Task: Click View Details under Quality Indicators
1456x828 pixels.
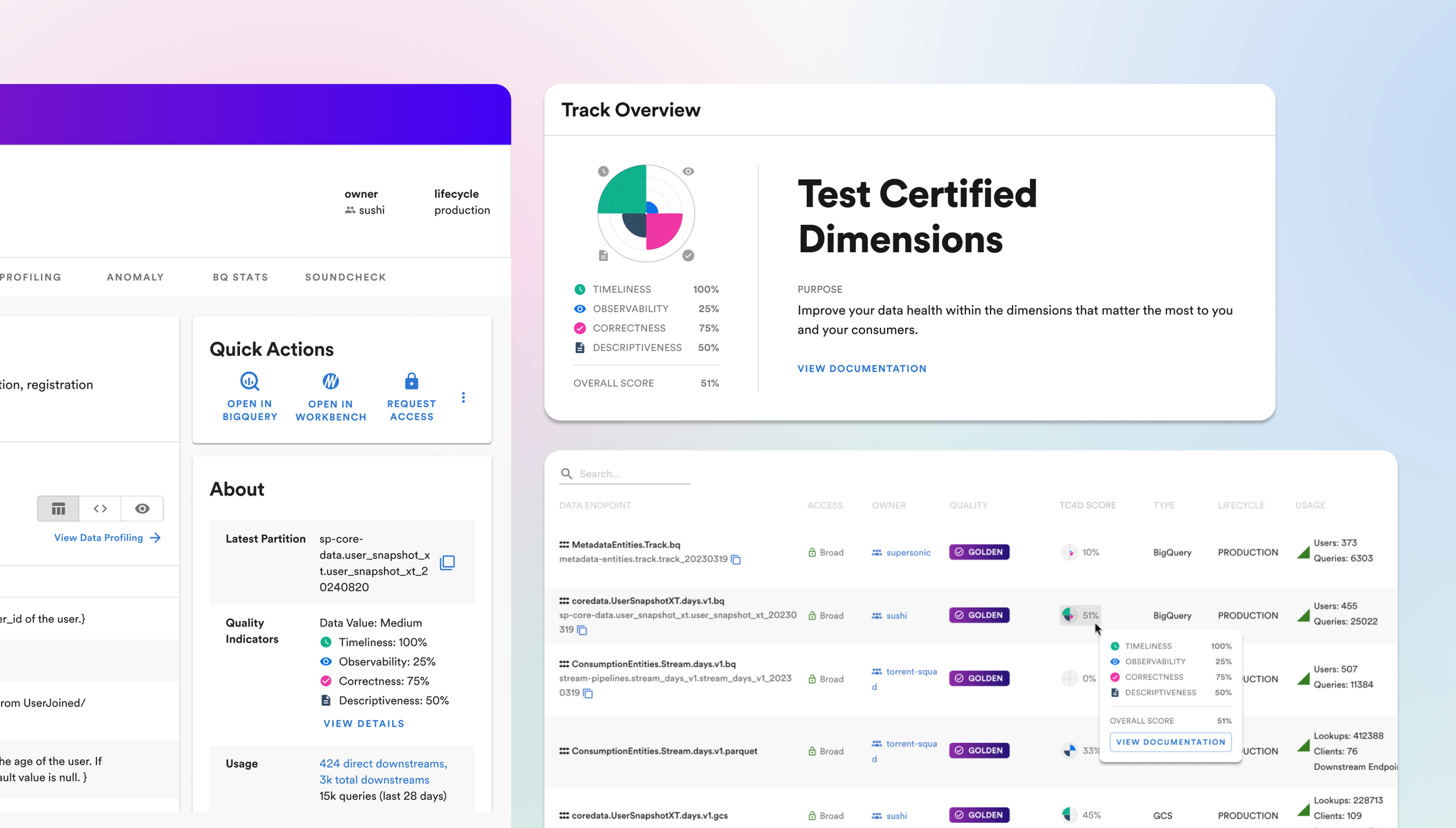Action: 363,723
